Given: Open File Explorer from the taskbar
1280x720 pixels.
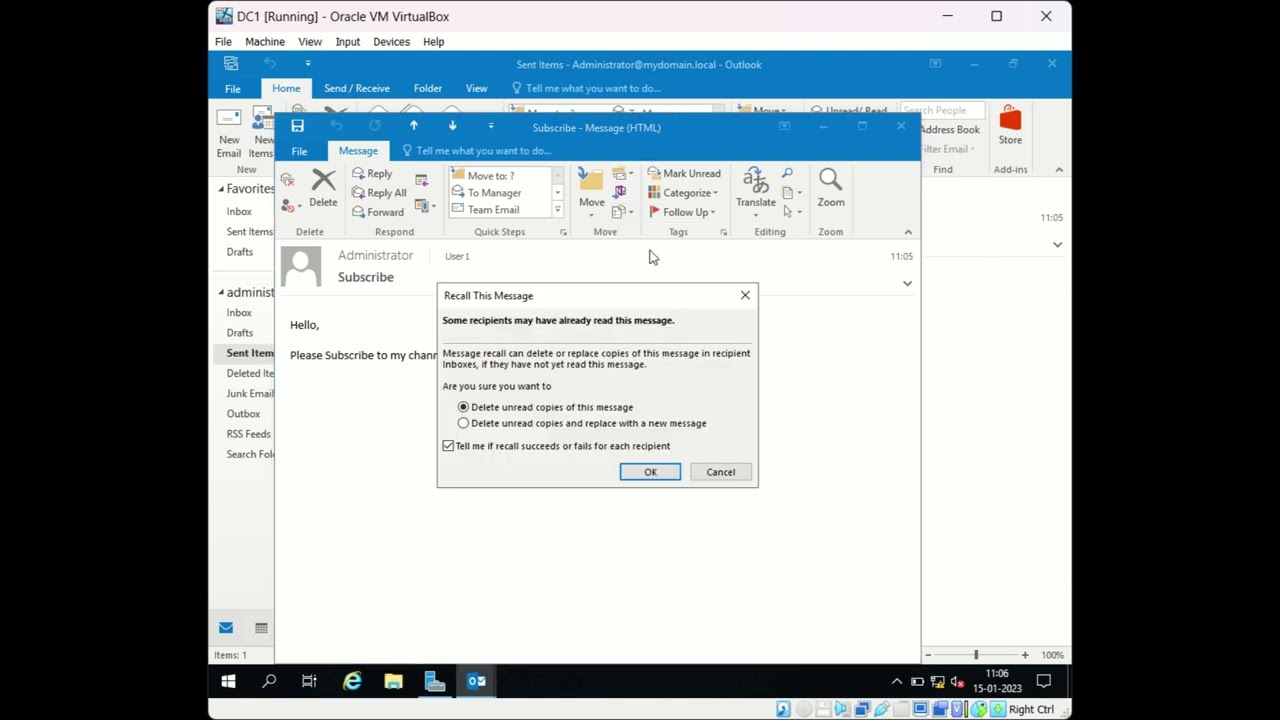Looking at the screenshot, I should point(393,682).
